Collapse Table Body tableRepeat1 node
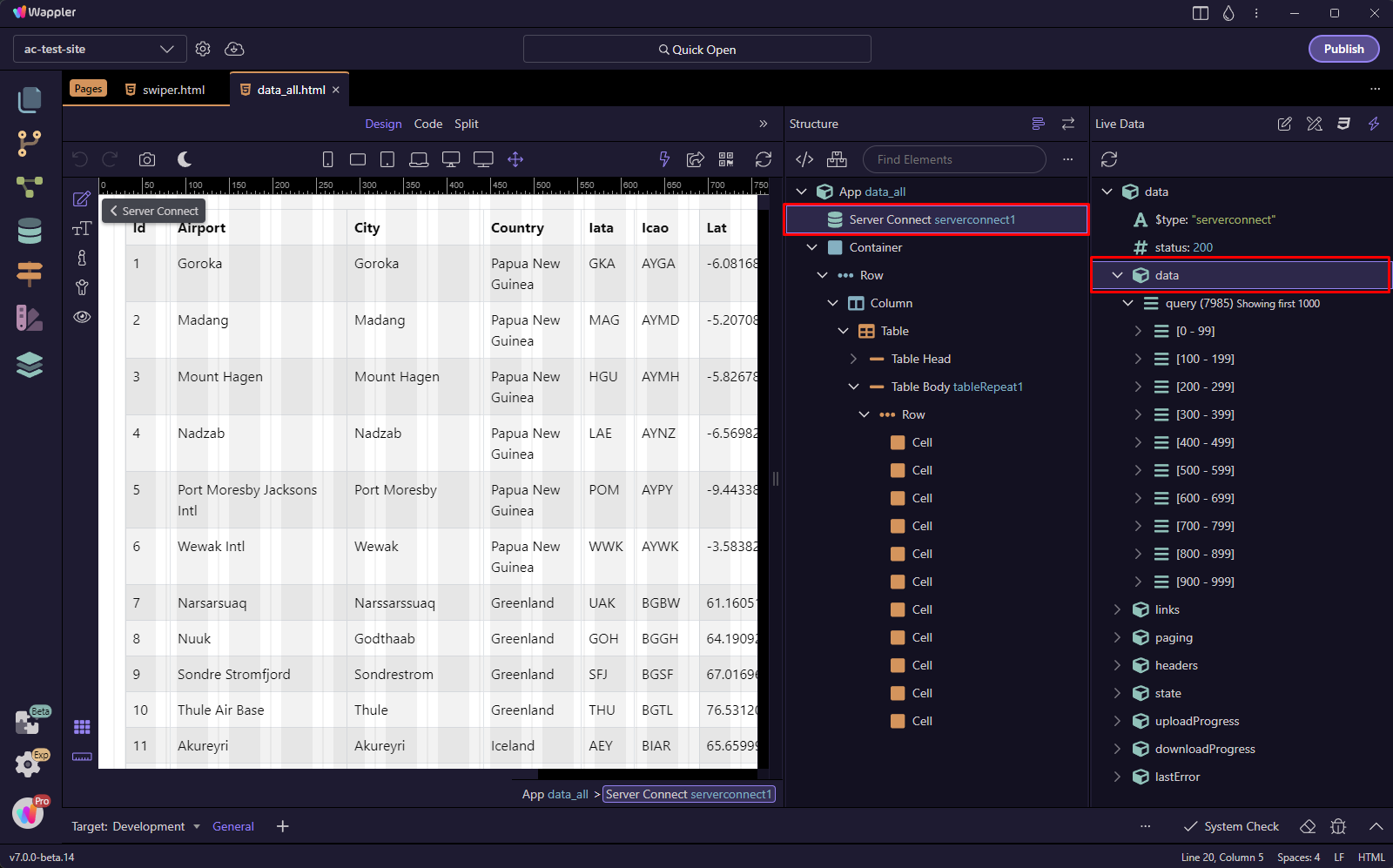 (x=854, y=387)
